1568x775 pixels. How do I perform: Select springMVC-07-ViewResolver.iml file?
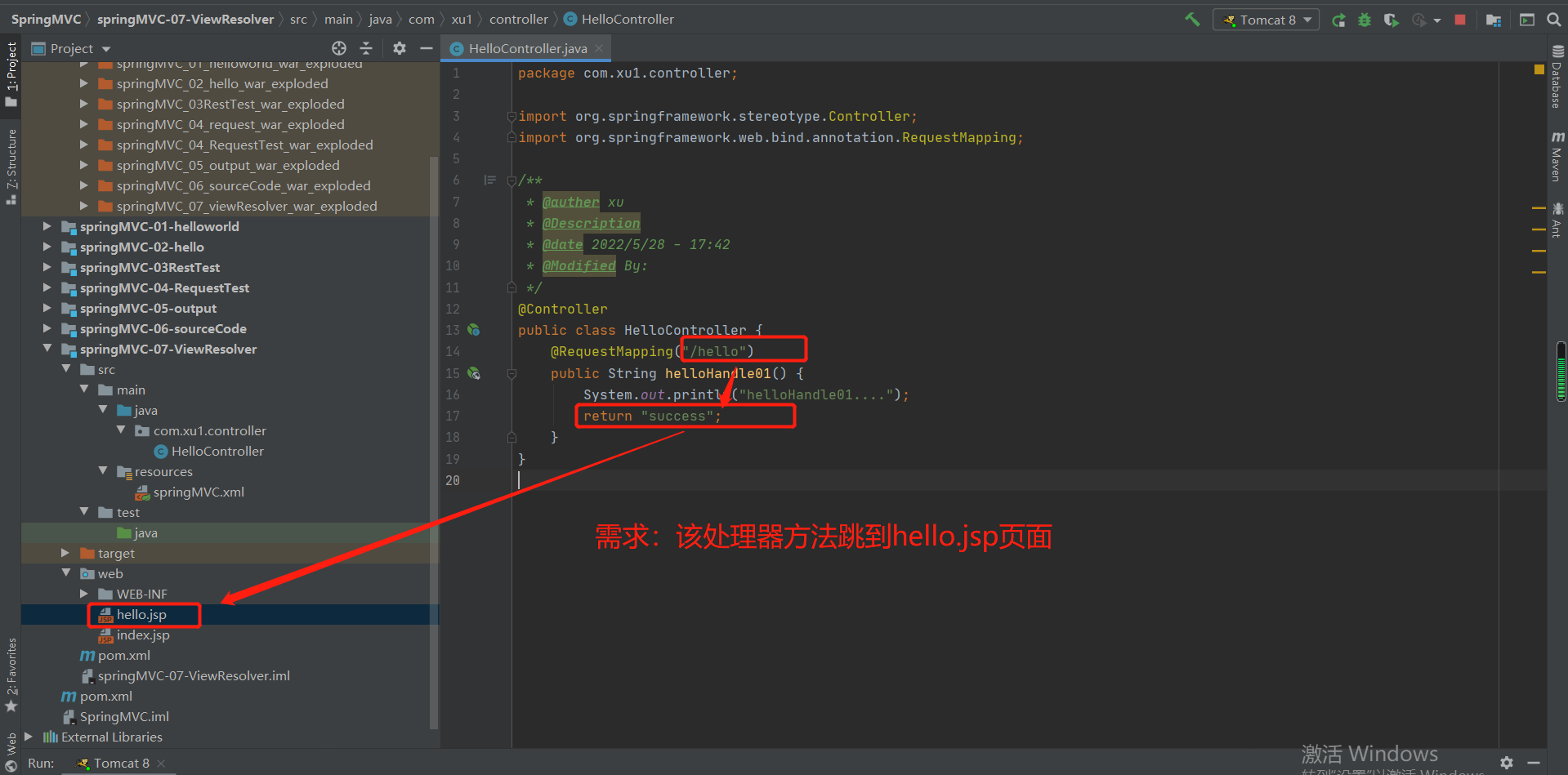(x=194, y=675)
